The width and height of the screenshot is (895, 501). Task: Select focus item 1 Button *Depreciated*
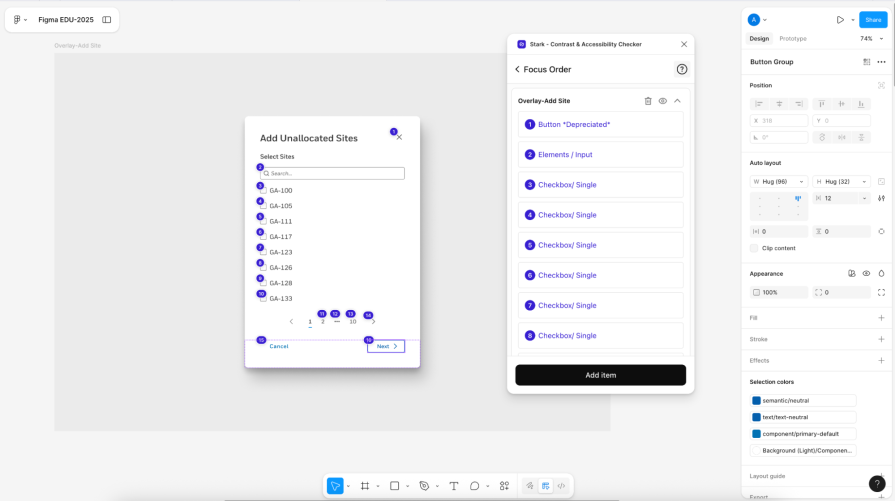[x=600, y=124]
